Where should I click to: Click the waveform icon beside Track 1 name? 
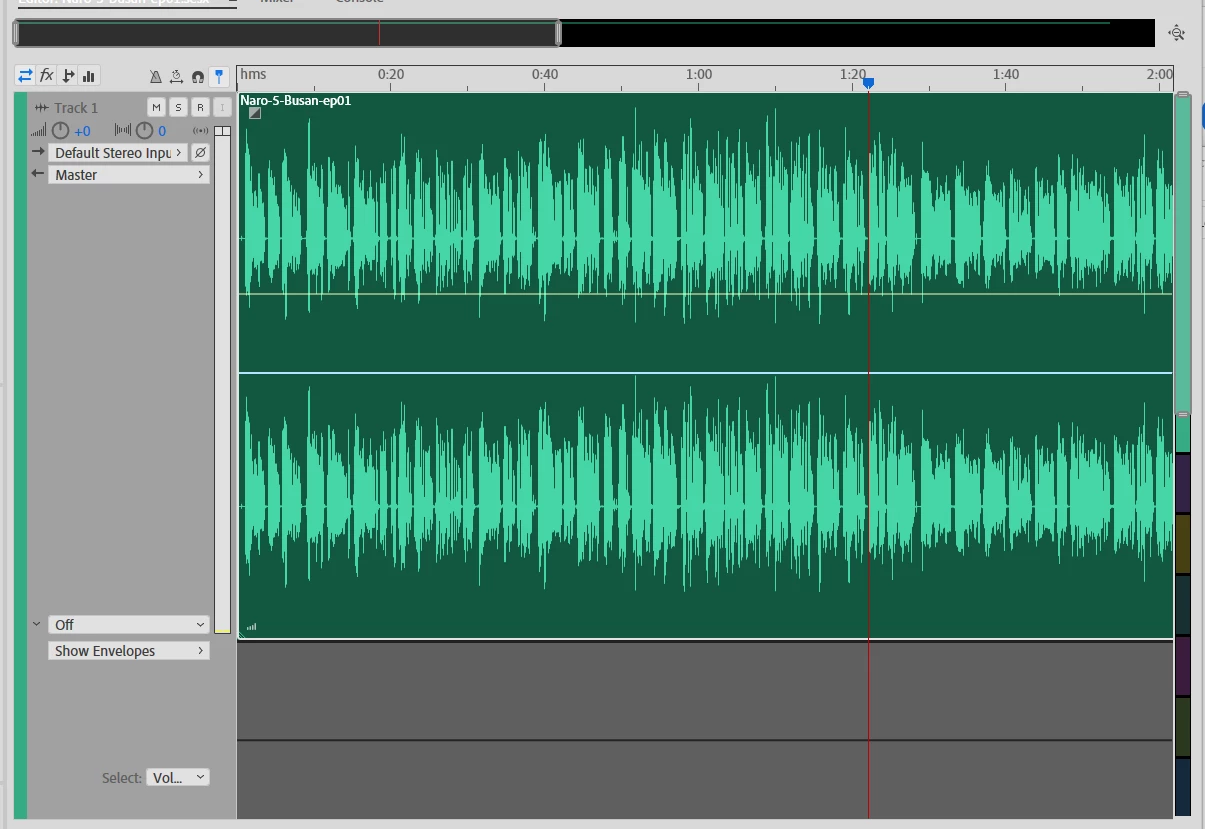pos(41,108)
